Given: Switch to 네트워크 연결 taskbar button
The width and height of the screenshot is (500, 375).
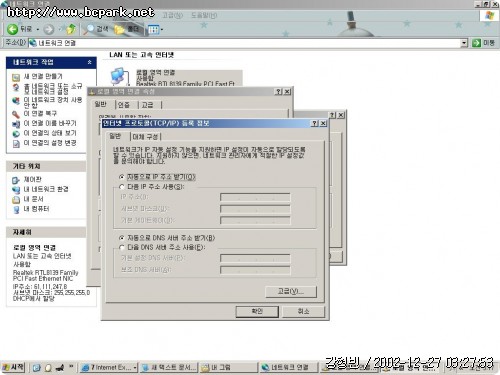Looking at the screenshot, I should pyautogui.click(x=289, y=368).
